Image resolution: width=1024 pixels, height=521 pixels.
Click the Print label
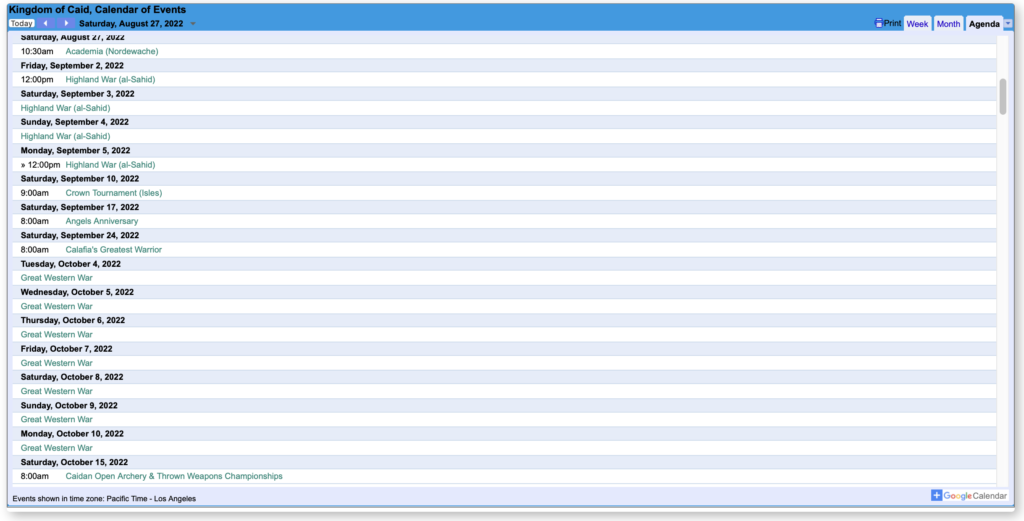tap(892, 23)
